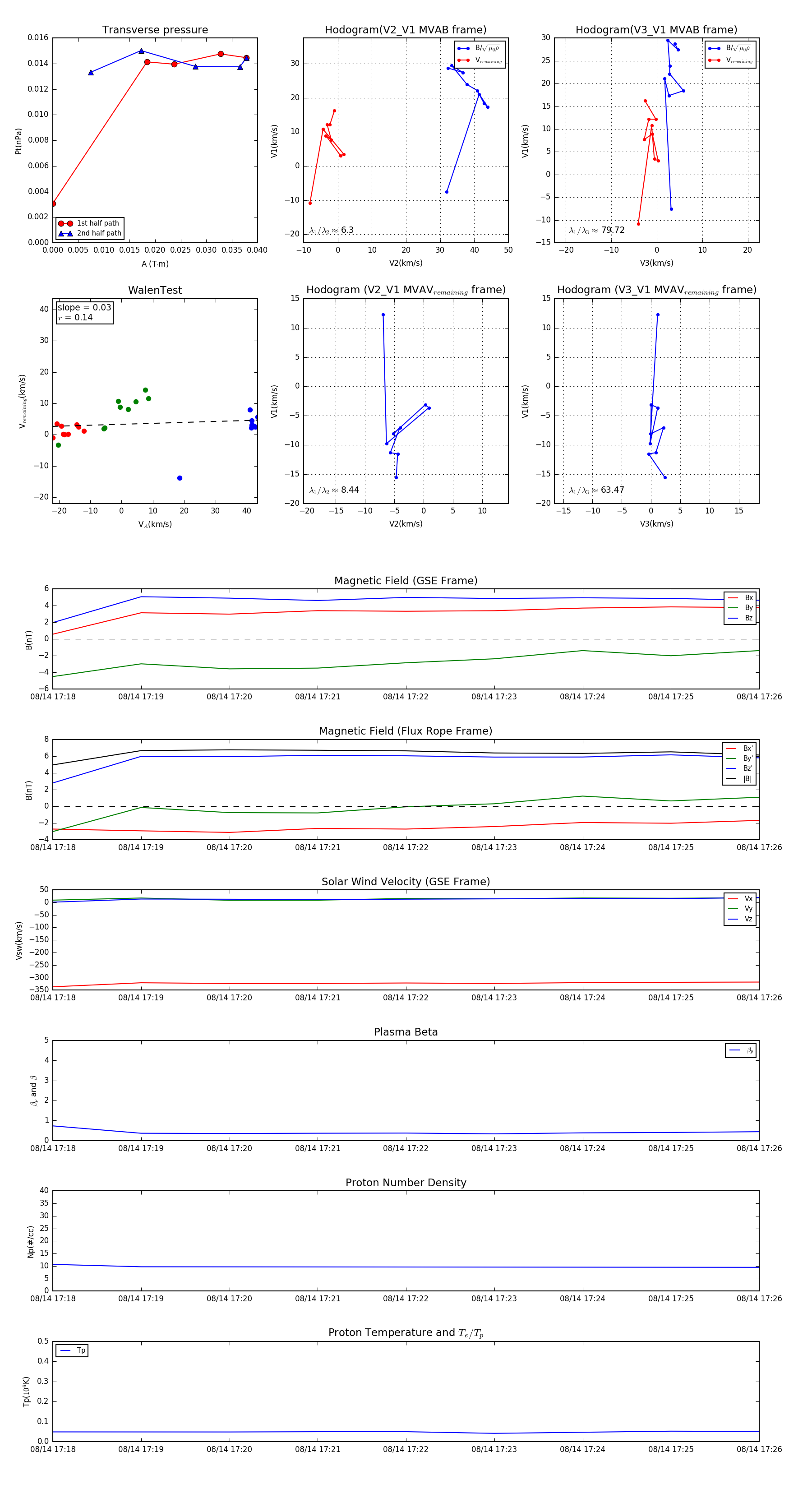Click the '-350' tick on solar wind velocity axis
The height and width of the screenshot is (1489, 812).
click(39, 990)
